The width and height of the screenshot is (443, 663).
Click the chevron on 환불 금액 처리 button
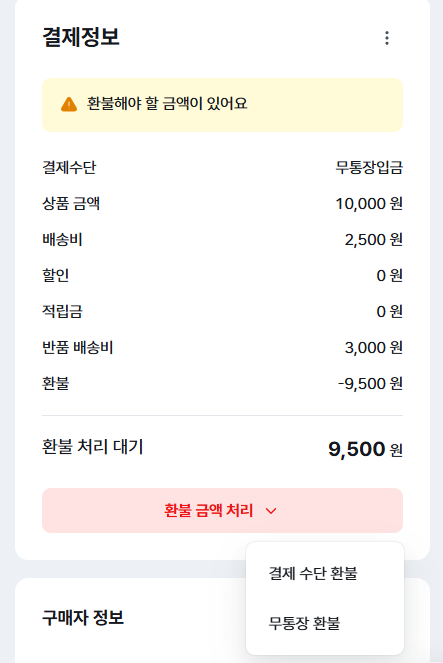271,511
